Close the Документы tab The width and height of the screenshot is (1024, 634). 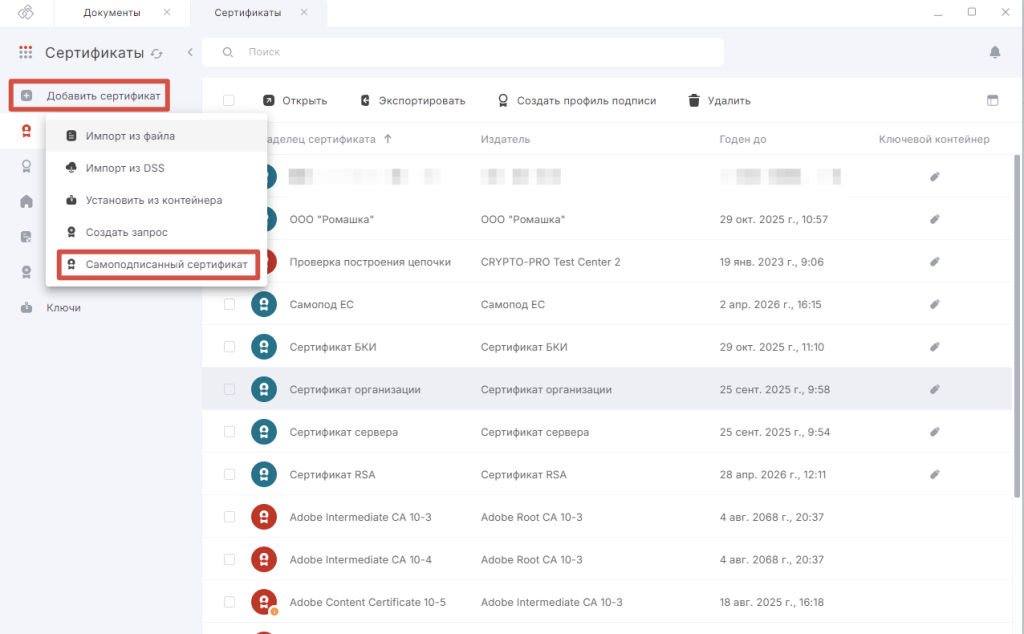click(167, 12)
